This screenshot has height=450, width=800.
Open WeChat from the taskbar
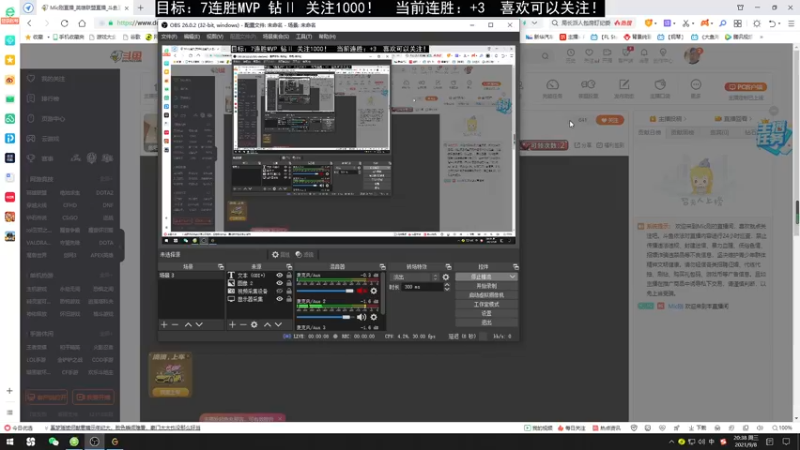tap(54, 442)
